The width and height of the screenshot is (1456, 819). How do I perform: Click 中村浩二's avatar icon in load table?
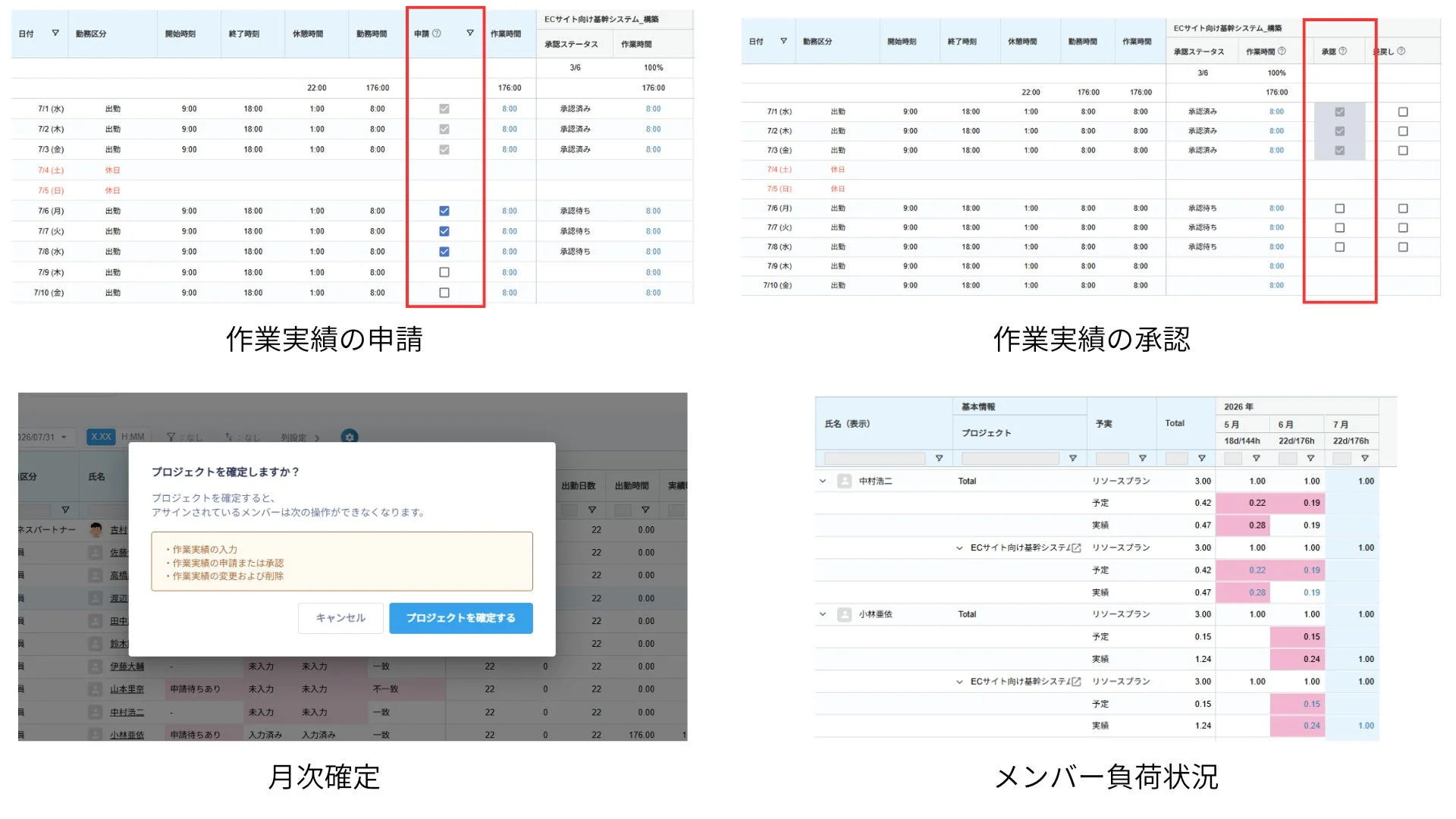pos(845,482)
